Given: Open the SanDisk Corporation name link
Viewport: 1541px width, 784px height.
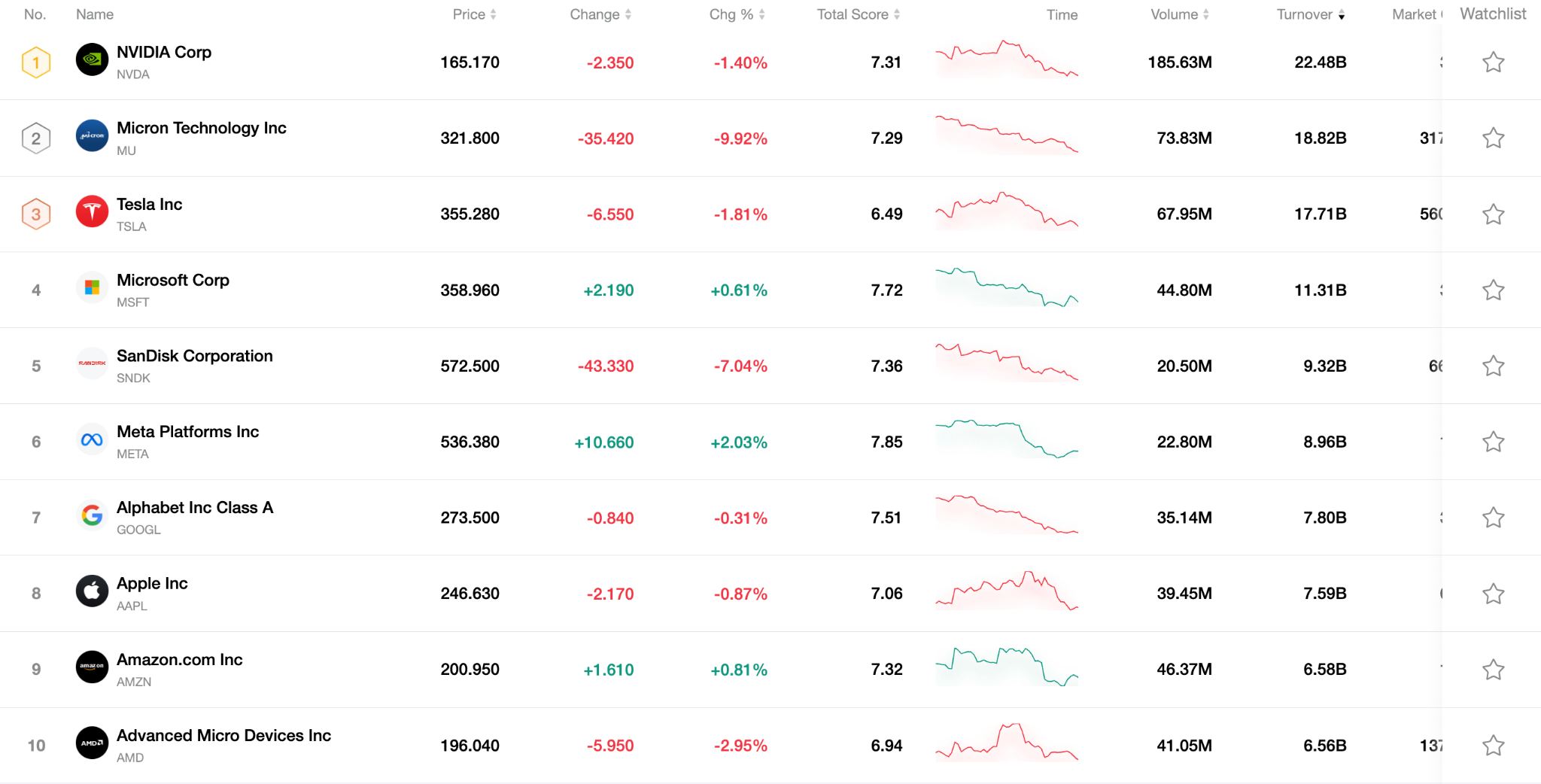Looking at the screenshot, I should (194, 356).
